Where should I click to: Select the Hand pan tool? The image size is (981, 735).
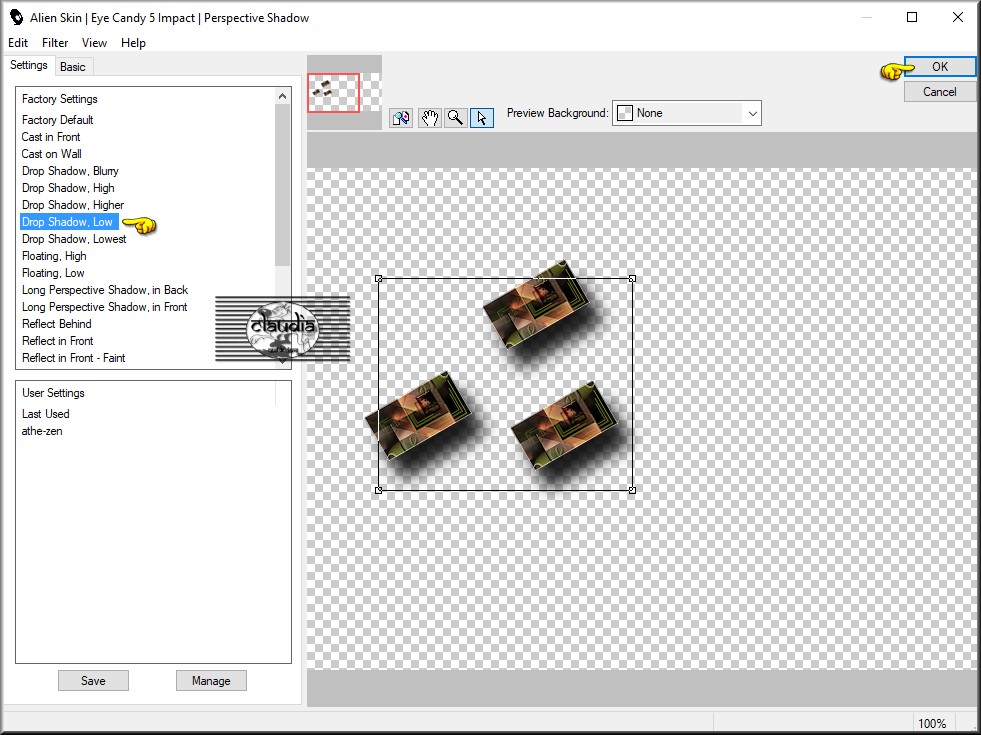429,118
